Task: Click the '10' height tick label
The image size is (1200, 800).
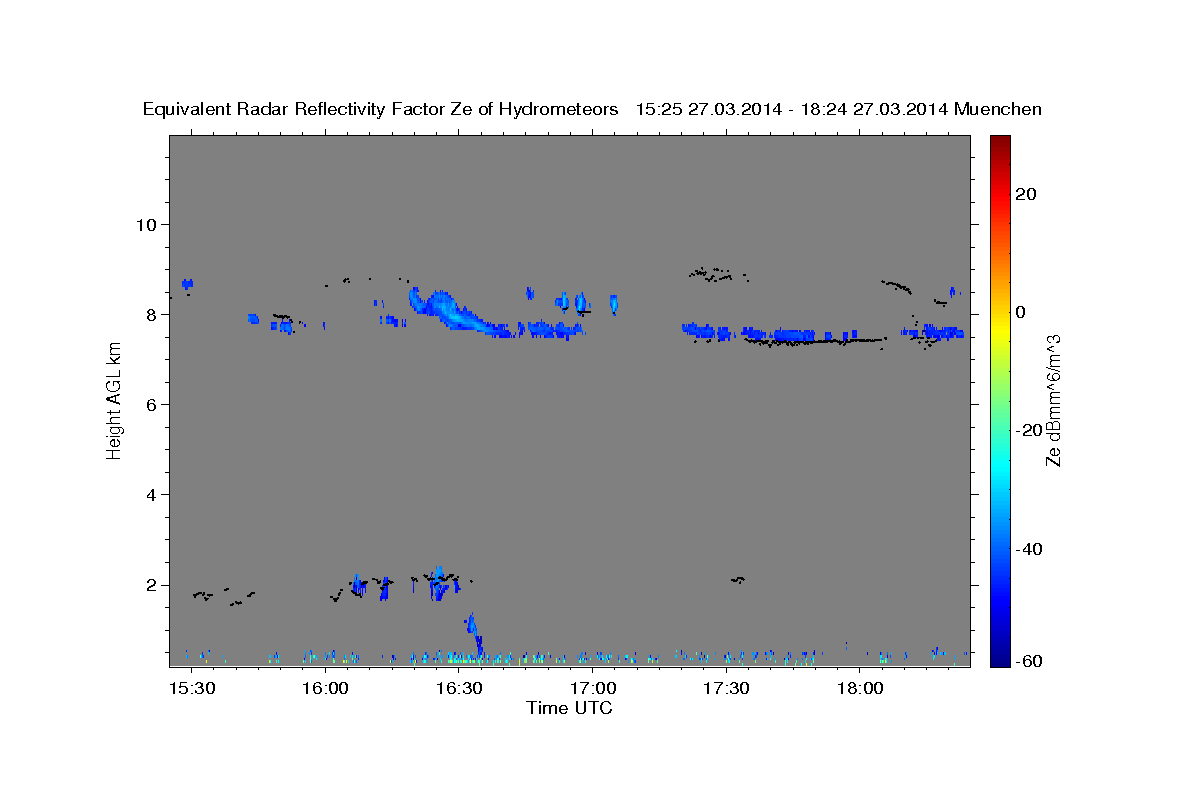Action: pyautogui.click(x=147, y=224)
